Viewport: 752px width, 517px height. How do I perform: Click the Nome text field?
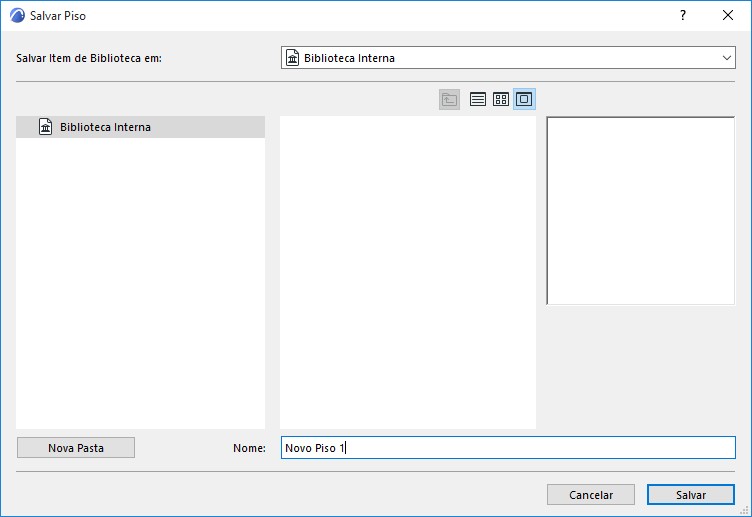(508, 448)
